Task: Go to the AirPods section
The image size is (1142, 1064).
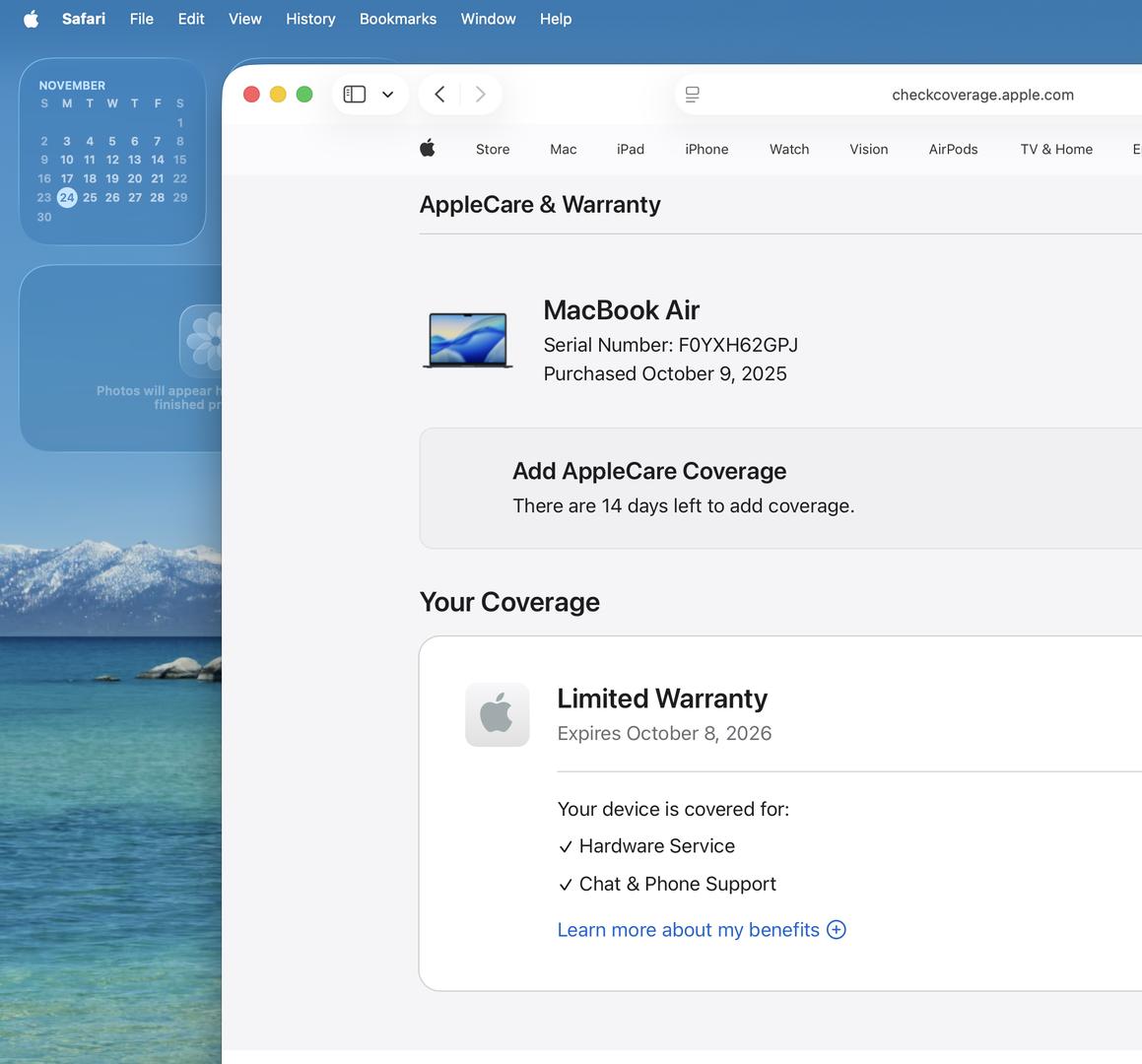Action: click(x=953, y=149)
